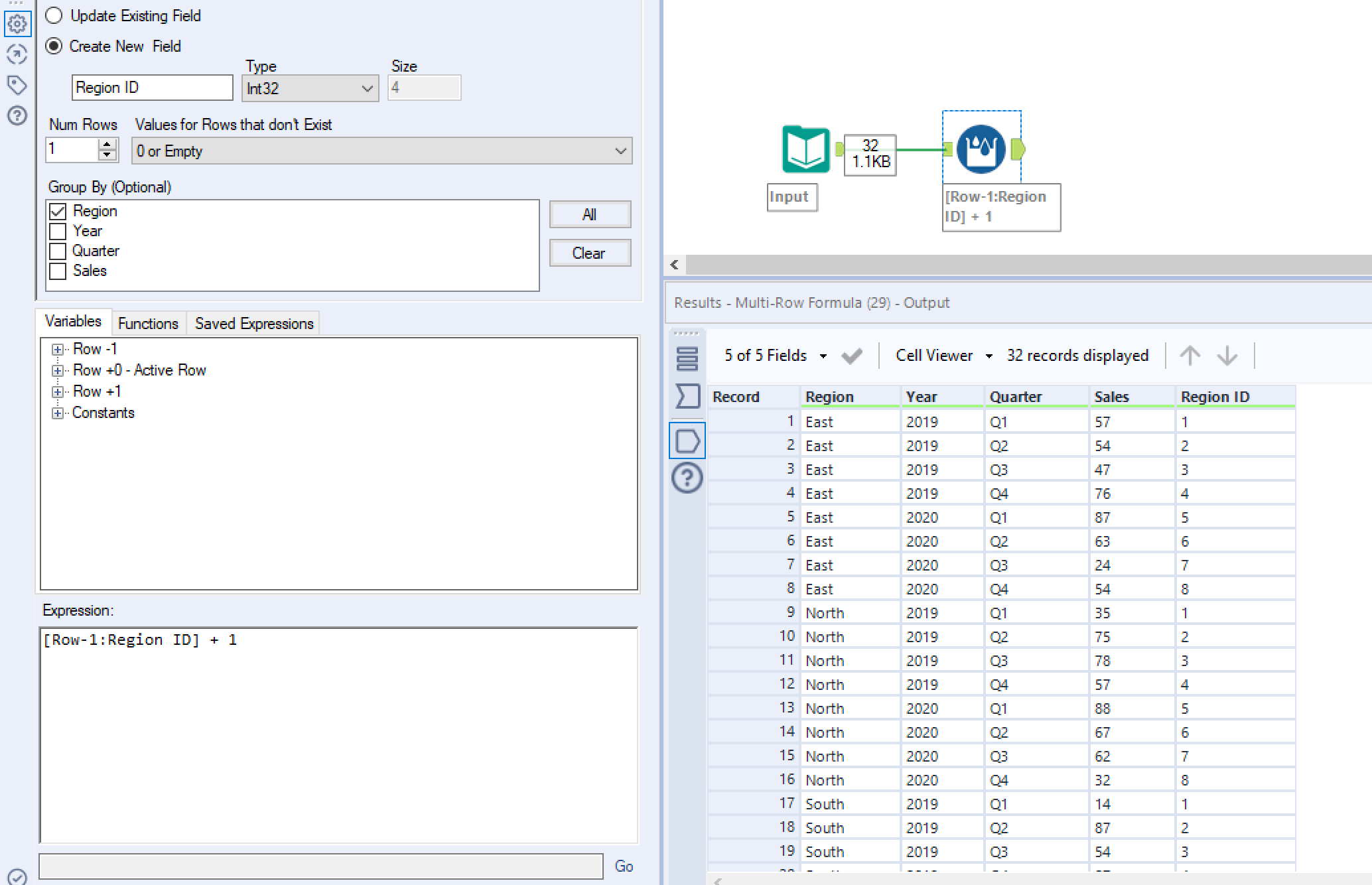Screen dimensions: 1372x885
Task: Open the help icon in configuration sidebar
Action: click(17, 116)
